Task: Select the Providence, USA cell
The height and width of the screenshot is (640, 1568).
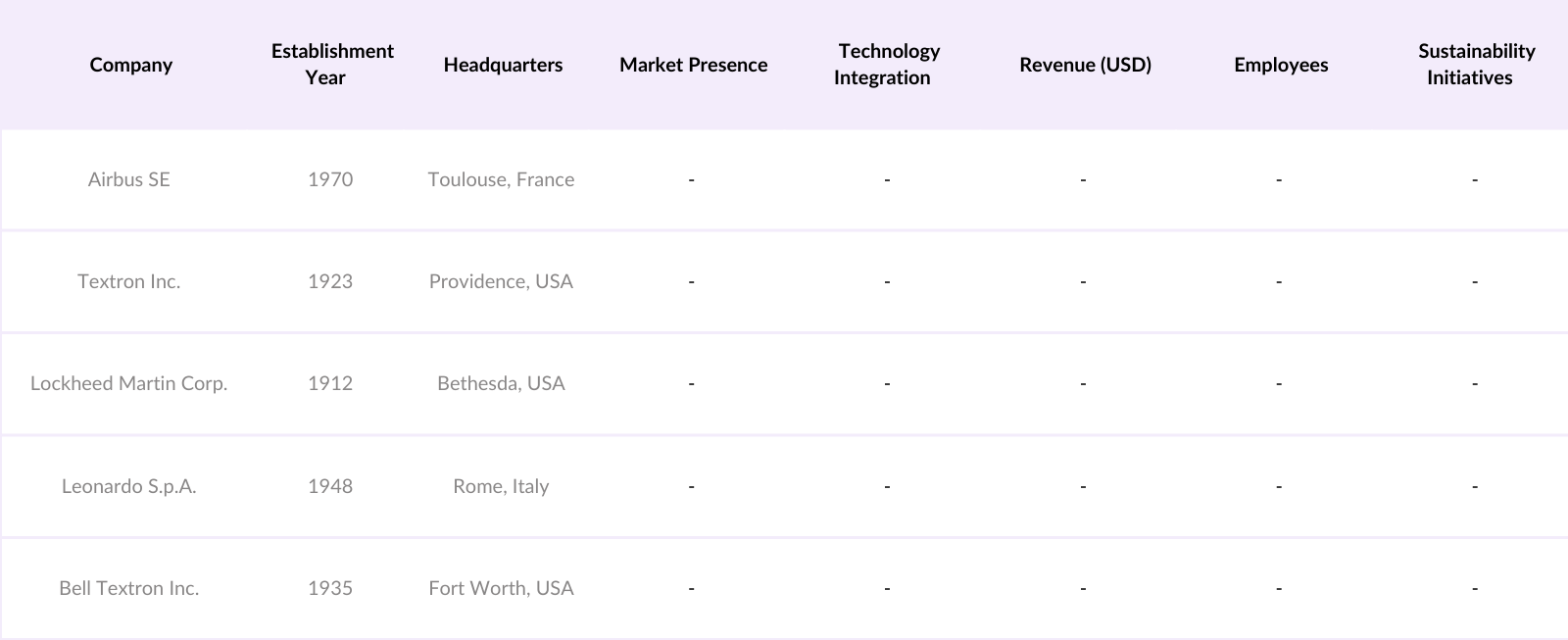Action: point(501,281)
